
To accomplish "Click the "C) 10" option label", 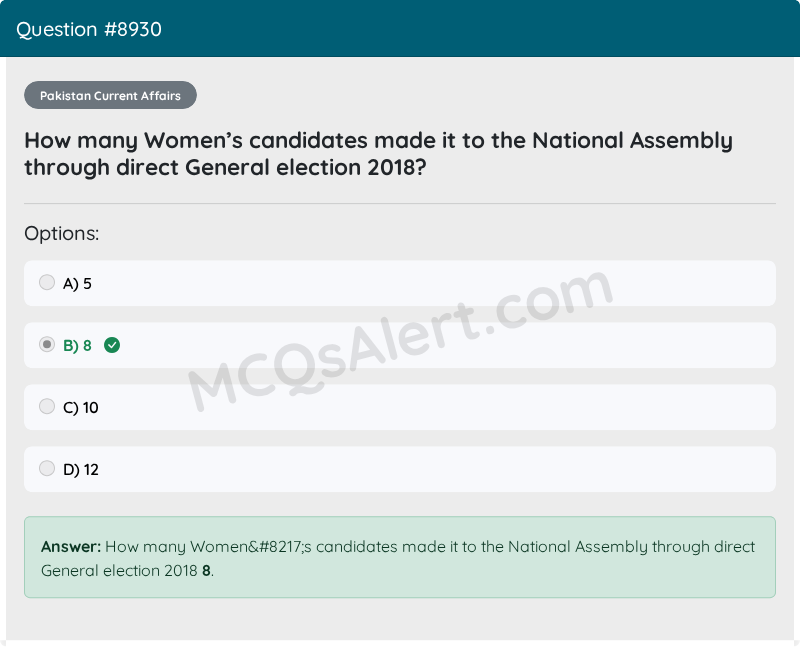I will pyautogui.click(x=80, y=408).
